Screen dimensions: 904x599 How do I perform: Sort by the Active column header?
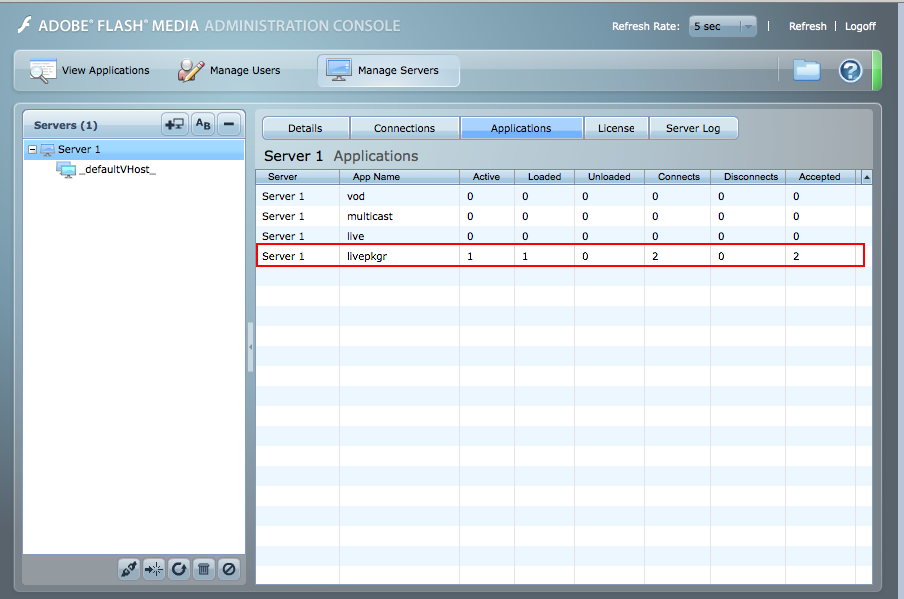coord(487,177)
